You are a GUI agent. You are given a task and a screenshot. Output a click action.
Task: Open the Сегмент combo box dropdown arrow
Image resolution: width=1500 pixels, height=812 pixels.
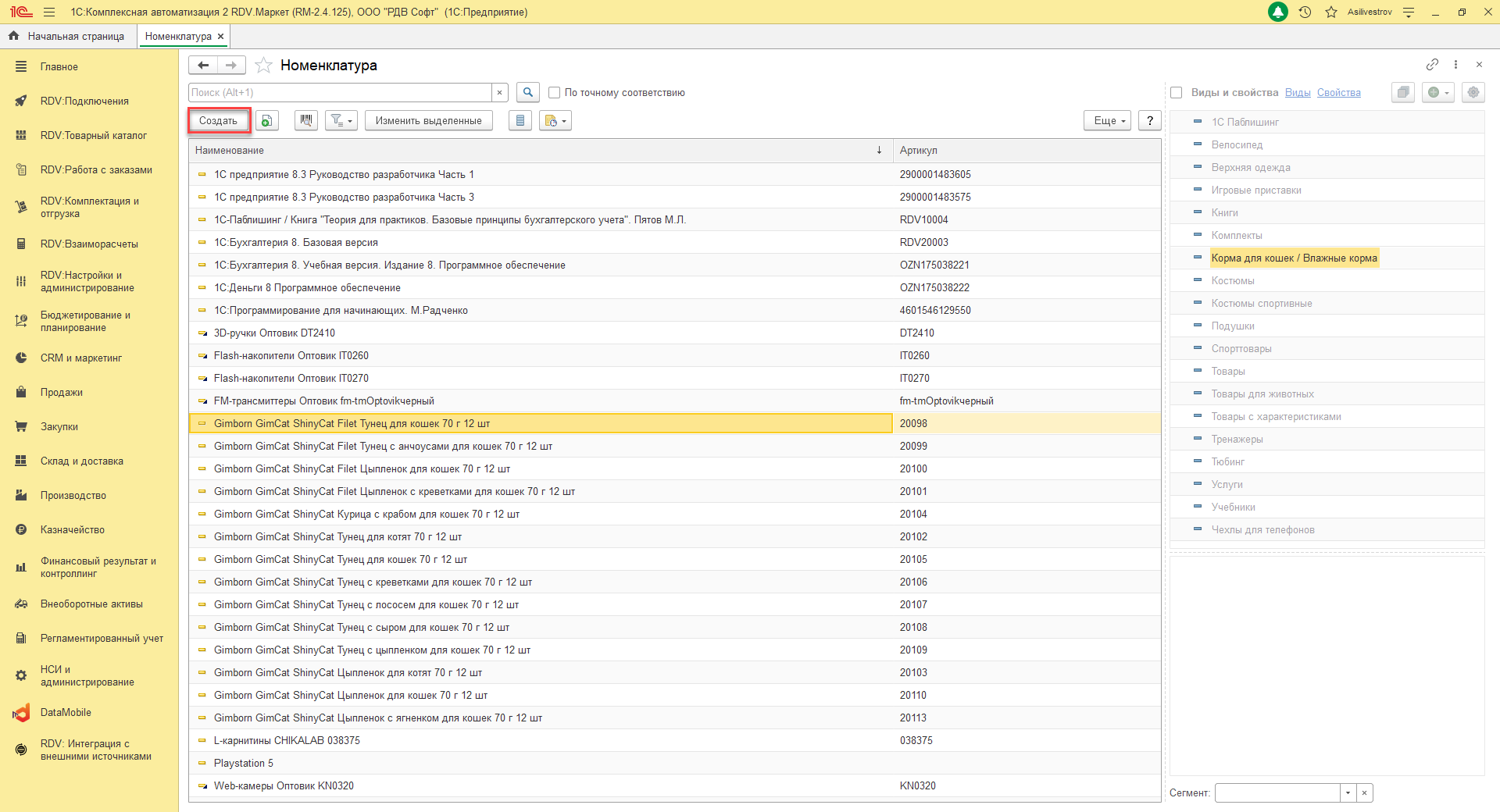click(x=1348, y=792)
